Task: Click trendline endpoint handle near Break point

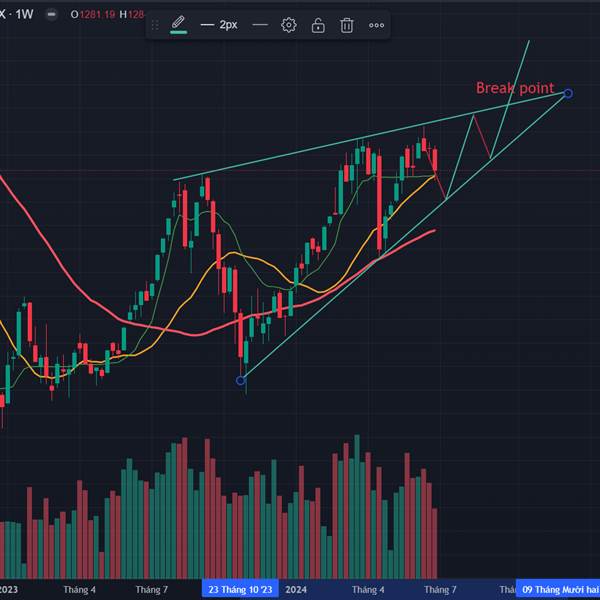Action: tap(568, 93)
